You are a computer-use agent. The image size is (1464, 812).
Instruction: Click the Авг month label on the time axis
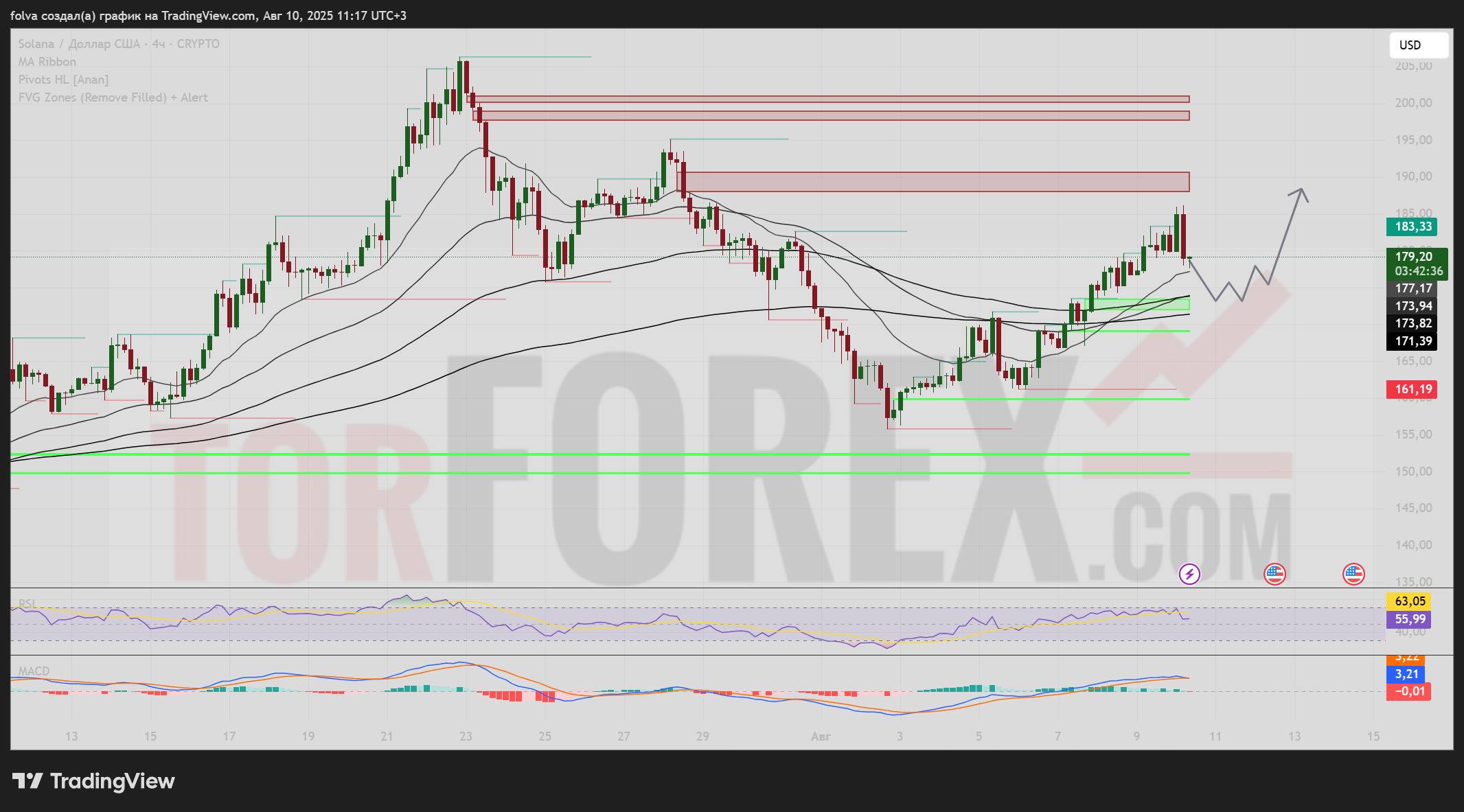821,736
